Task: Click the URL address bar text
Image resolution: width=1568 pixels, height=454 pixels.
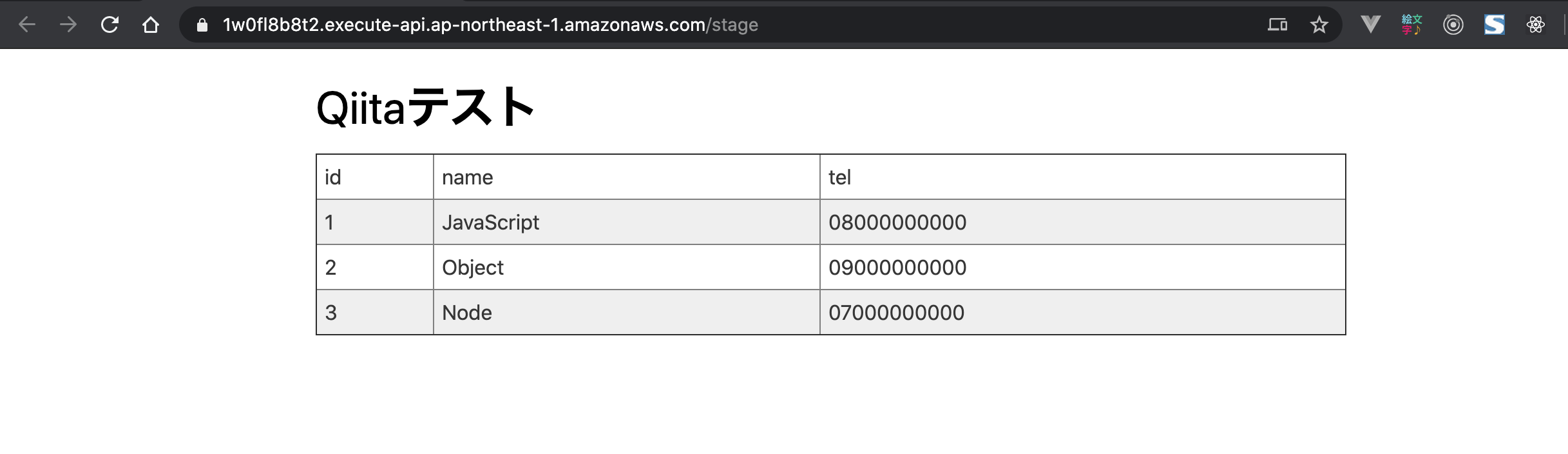Action: [x=490, y=25]
